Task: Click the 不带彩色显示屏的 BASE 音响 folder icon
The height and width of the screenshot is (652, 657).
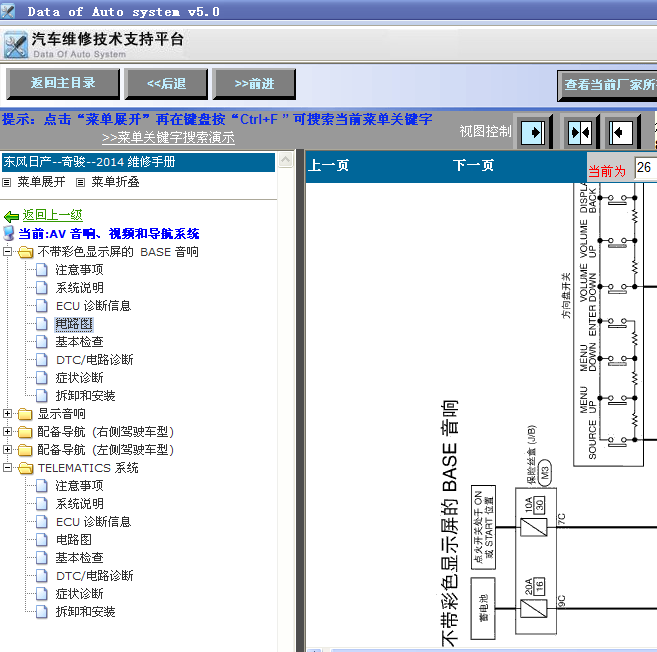Action: pyautogui.click(x=26, y=252)
